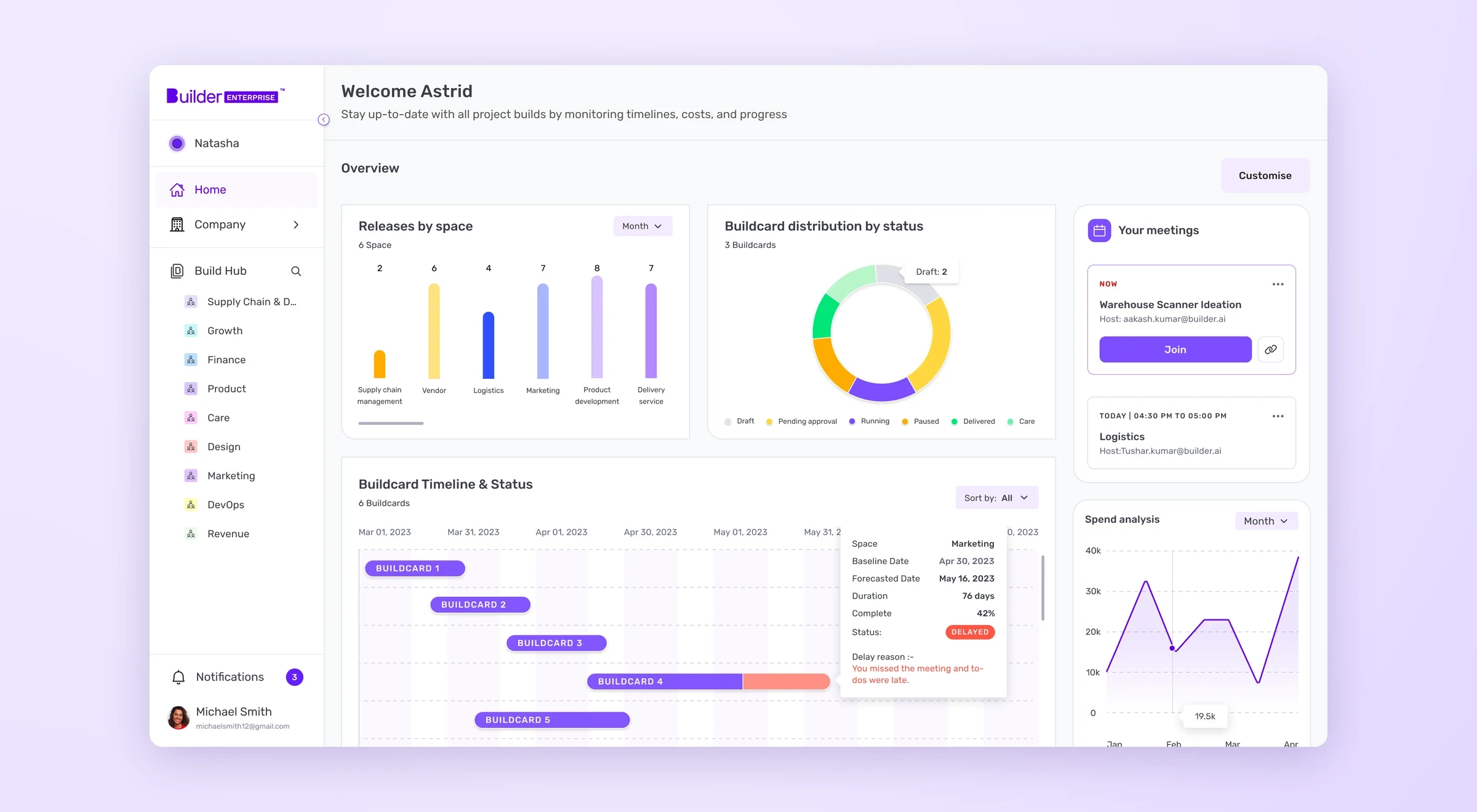Click the Buildcard timeline vertical scrollbar
This screenshot has width=1477, height=812.
(1043, 588)
